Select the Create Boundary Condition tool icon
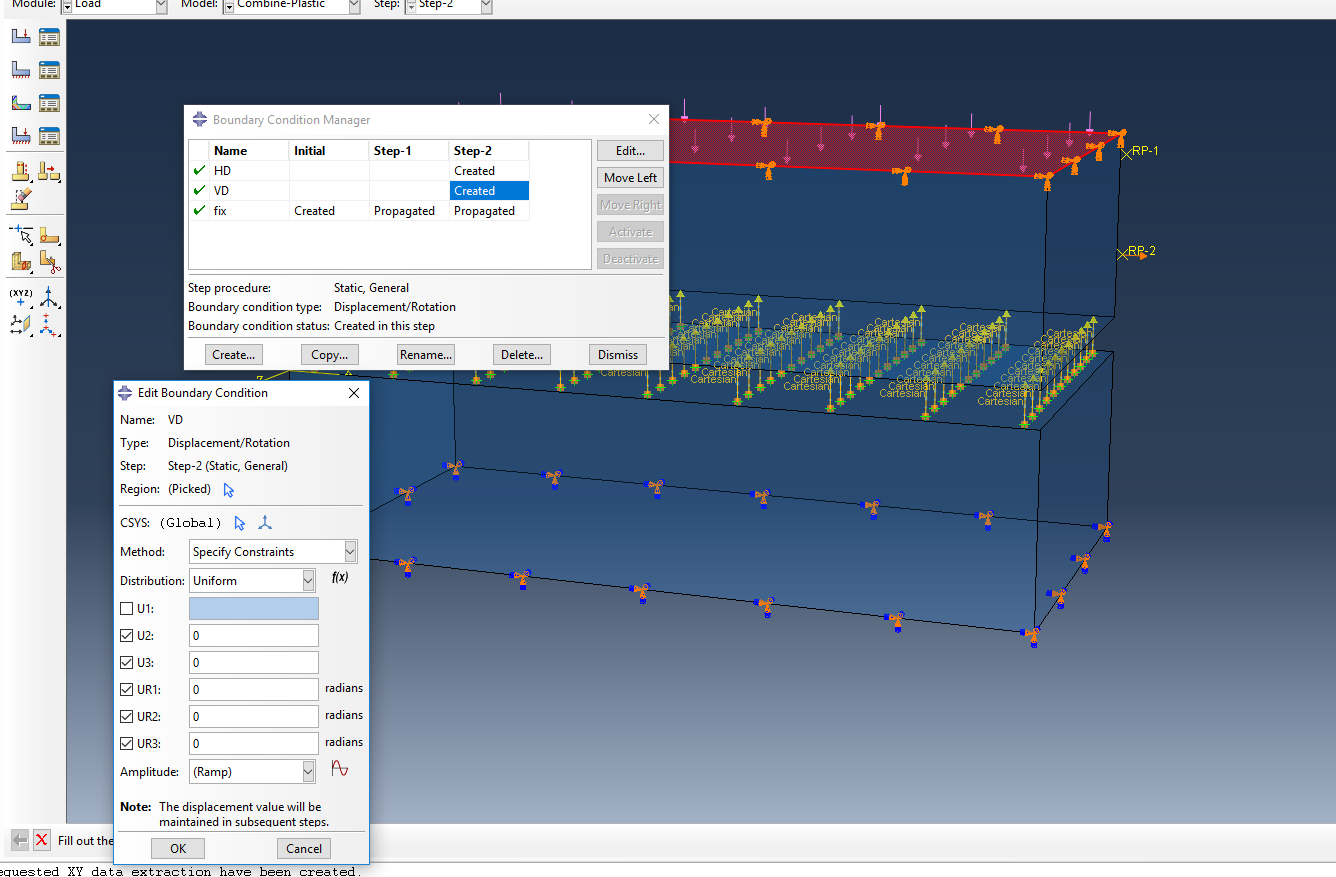The height and width of the screenshot is (877, 1336). tap(20, 70)
